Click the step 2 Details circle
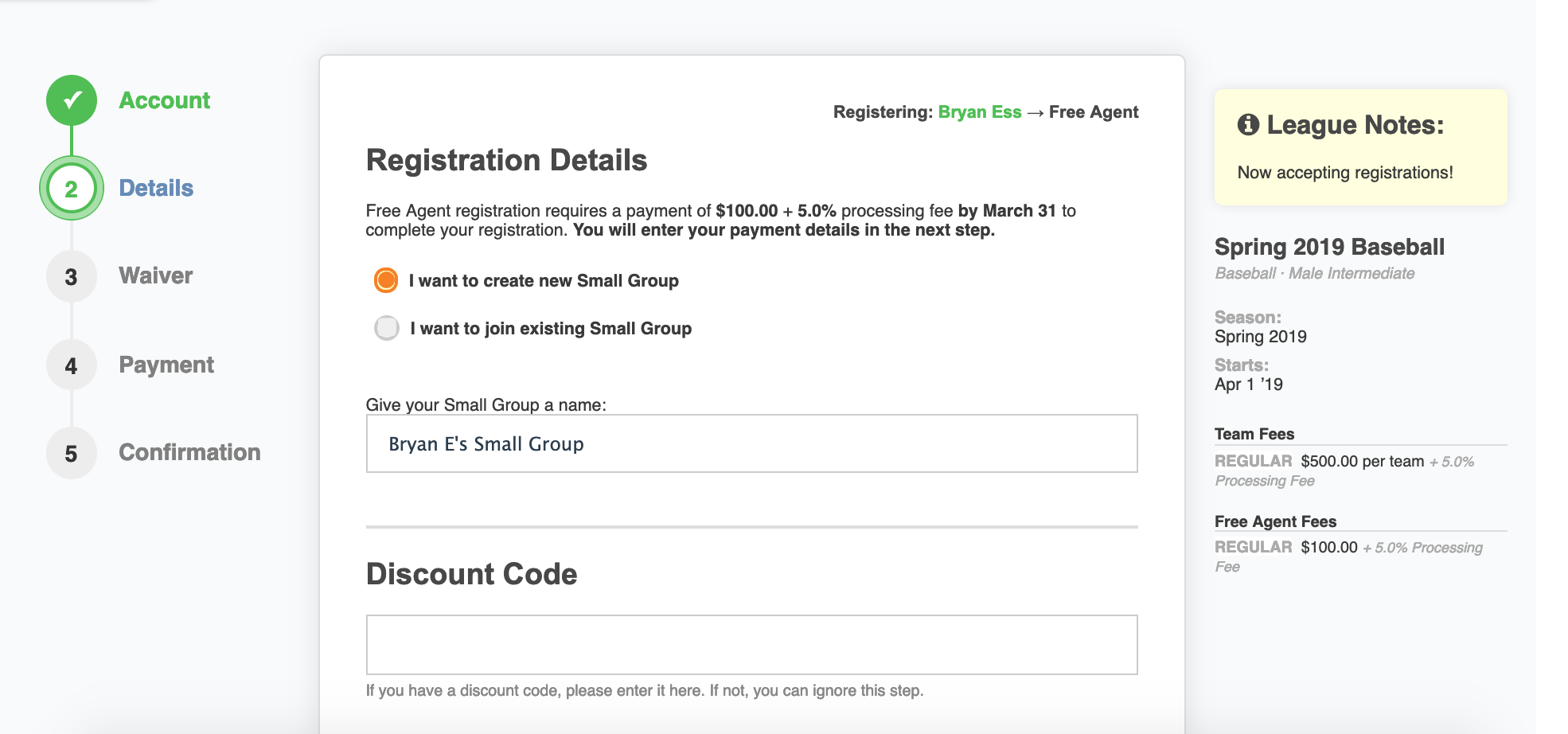The image size is (1568, 734). 72,189
